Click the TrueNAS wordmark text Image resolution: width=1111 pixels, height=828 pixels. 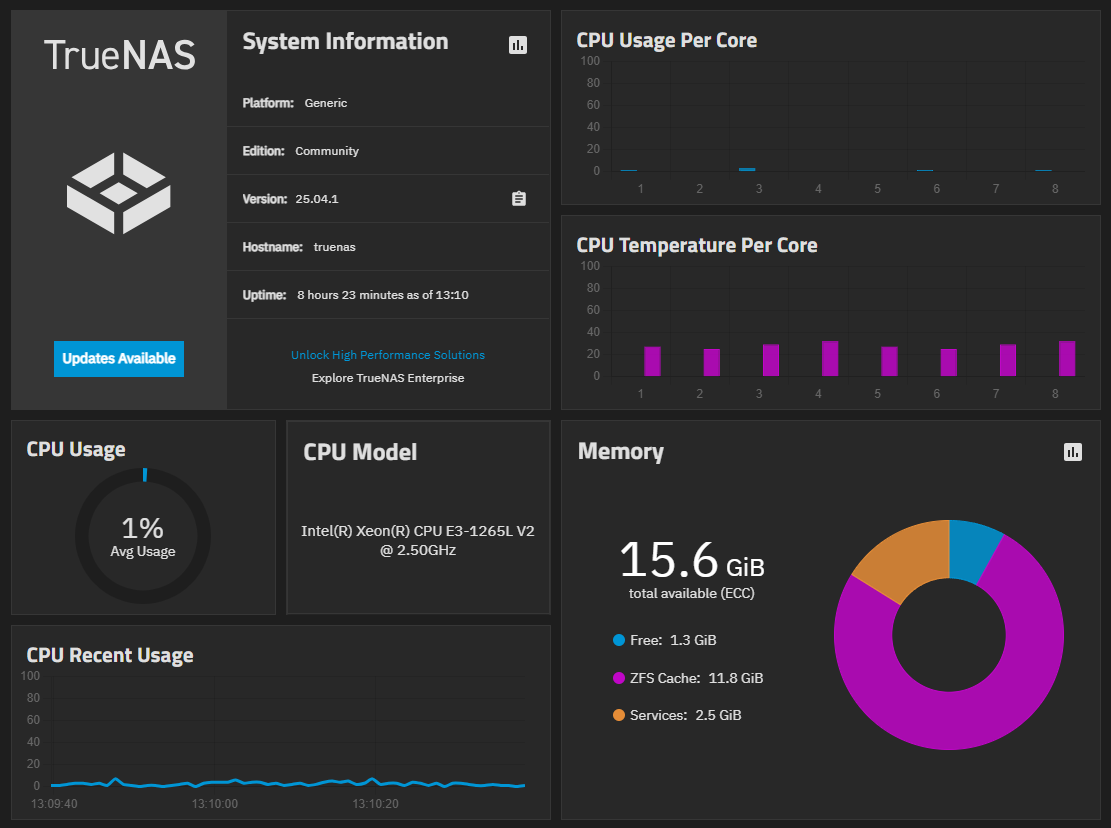pyautogui.click(x=119, y=55)
